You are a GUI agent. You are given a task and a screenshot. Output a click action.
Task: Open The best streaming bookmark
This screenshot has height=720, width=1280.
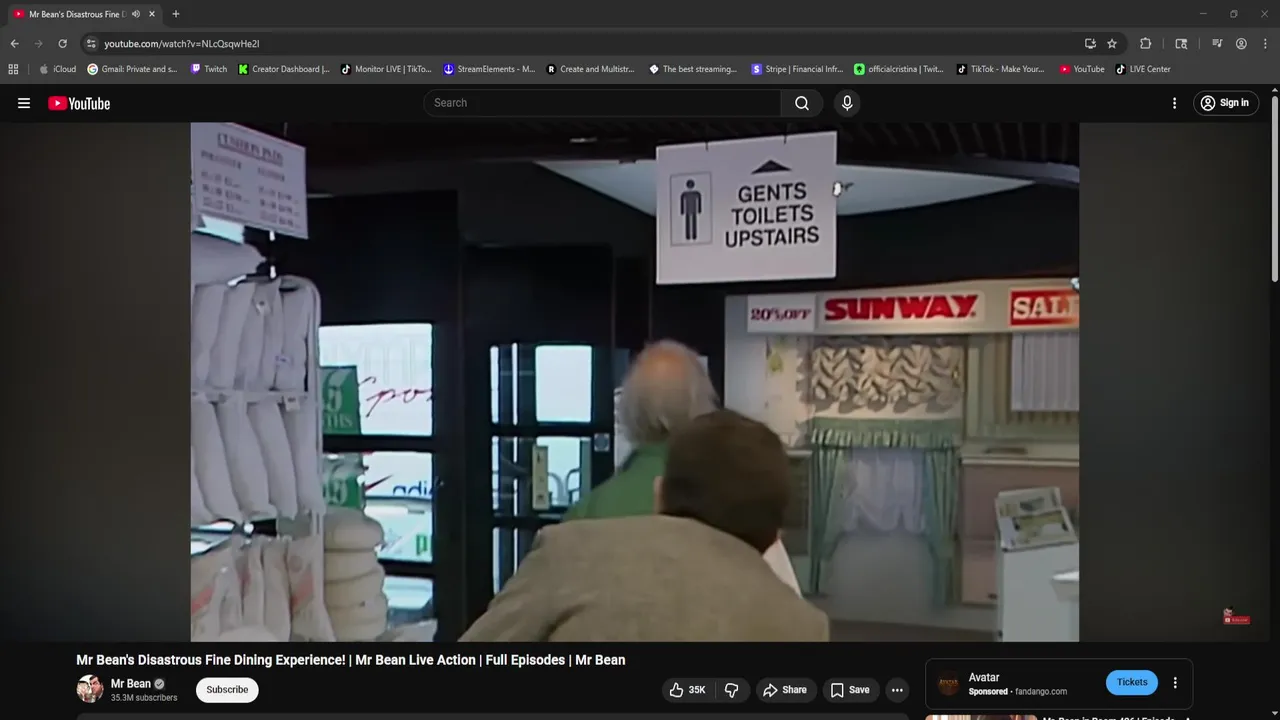click(693, 69)
